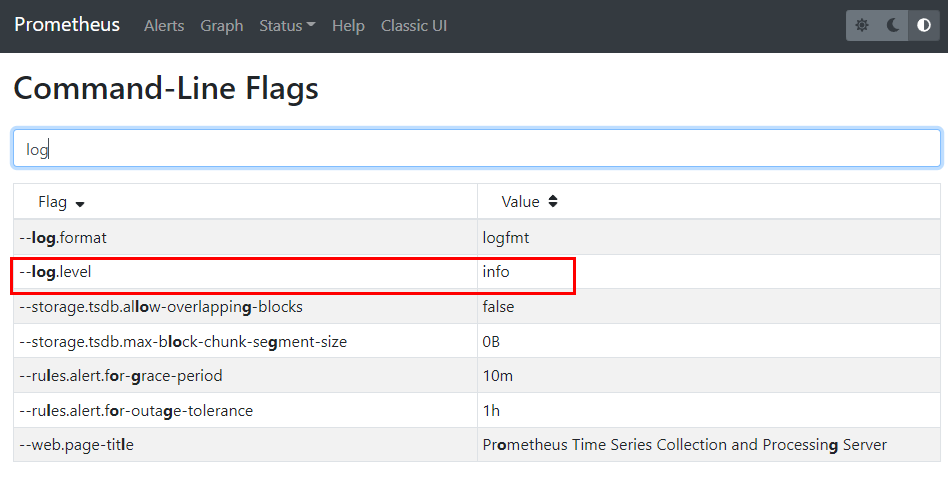
Task: Click the Value column header
Action: pyautogui.click(x=709, y=202)
